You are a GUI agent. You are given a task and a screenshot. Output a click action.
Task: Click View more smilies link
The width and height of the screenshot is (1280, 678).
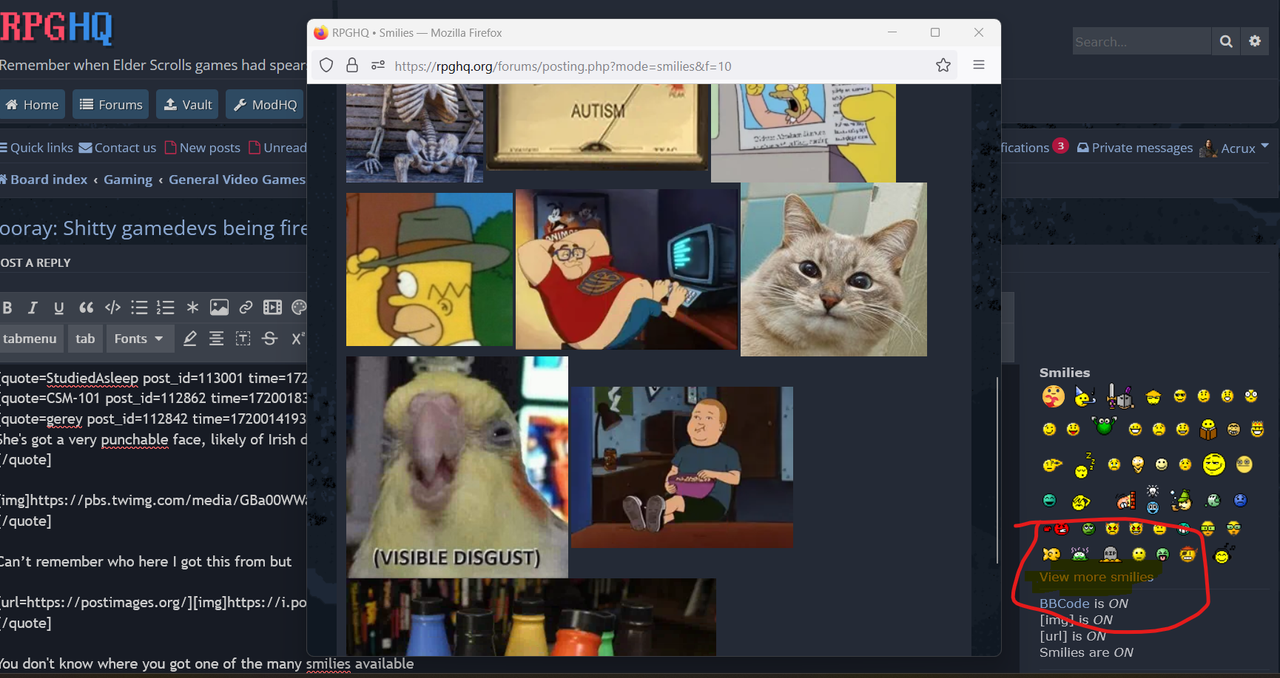tap(1096, 577)
